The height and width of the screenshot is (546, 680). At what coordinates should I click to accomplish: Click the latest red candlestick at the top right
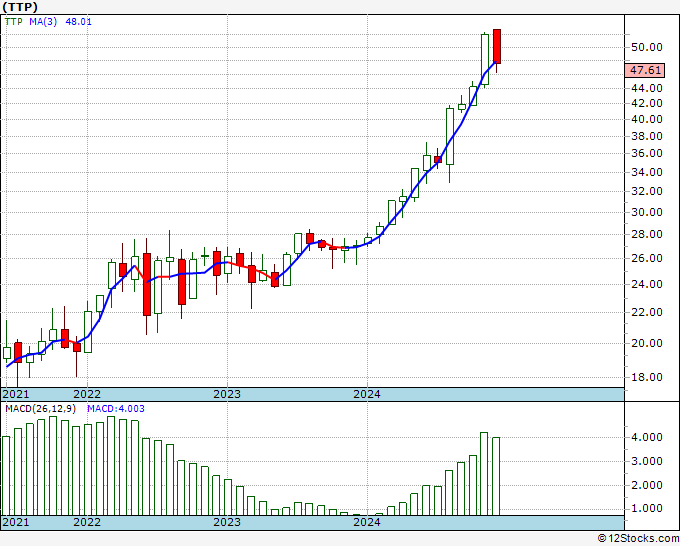pyautogui.click(x=496, y=47)
